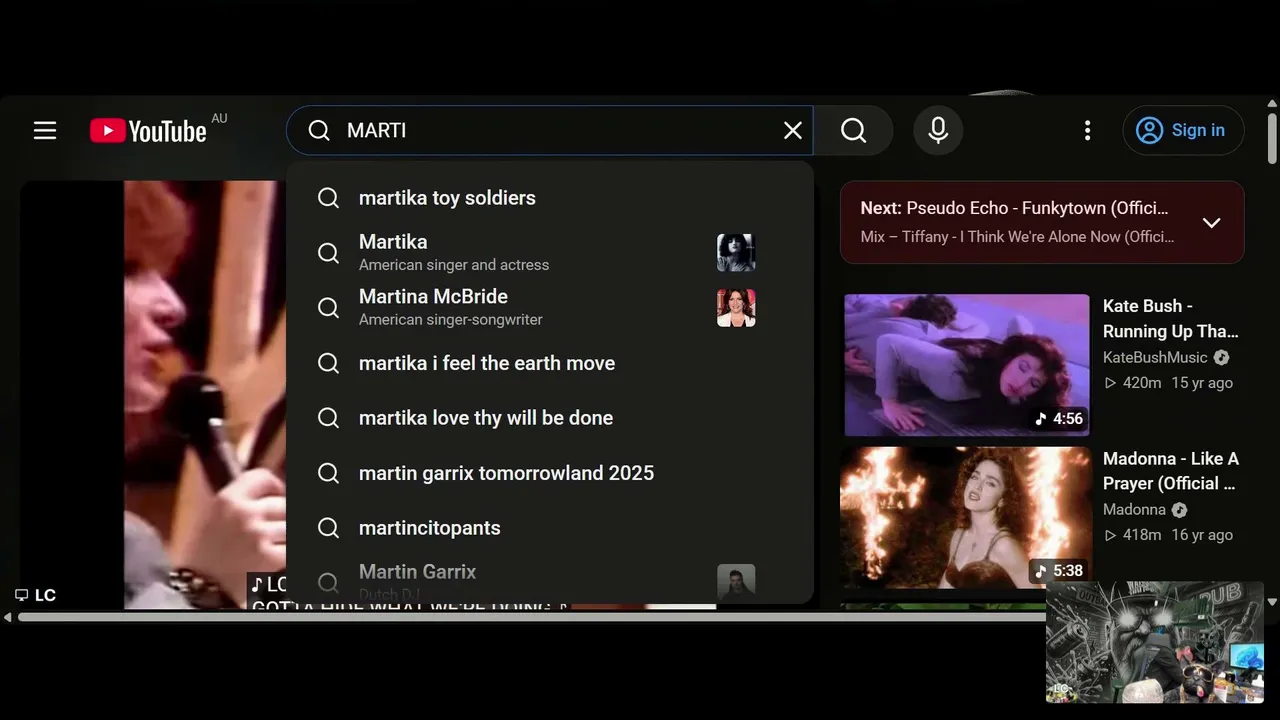Viewport: 1280px width, 720px height.
Task: Clear the search box with the X
Action: point(793,130)
